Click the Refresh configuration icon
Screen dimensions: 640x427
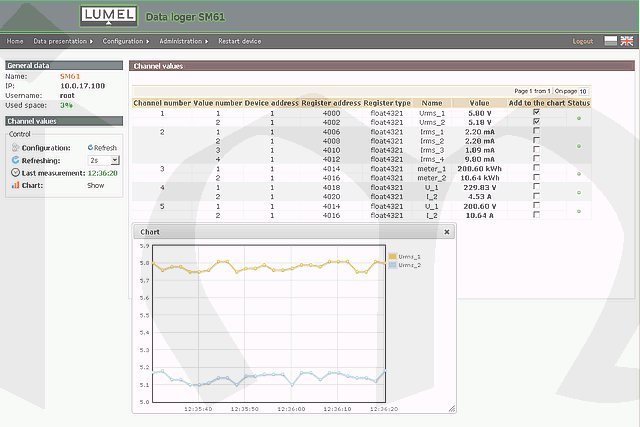(x=90, y=148)
